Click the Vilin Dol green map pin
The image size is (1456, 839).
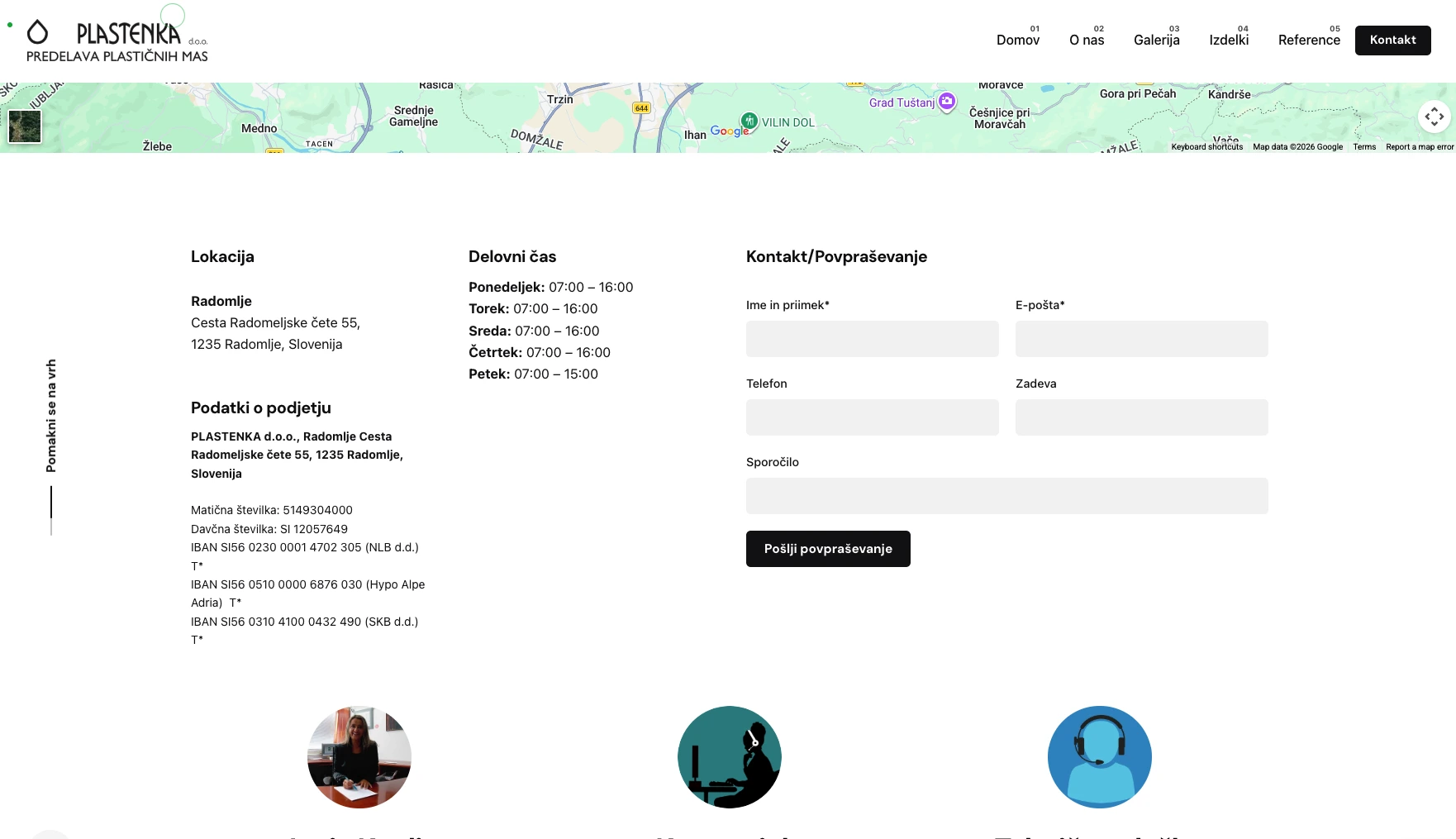click(749, 121)
